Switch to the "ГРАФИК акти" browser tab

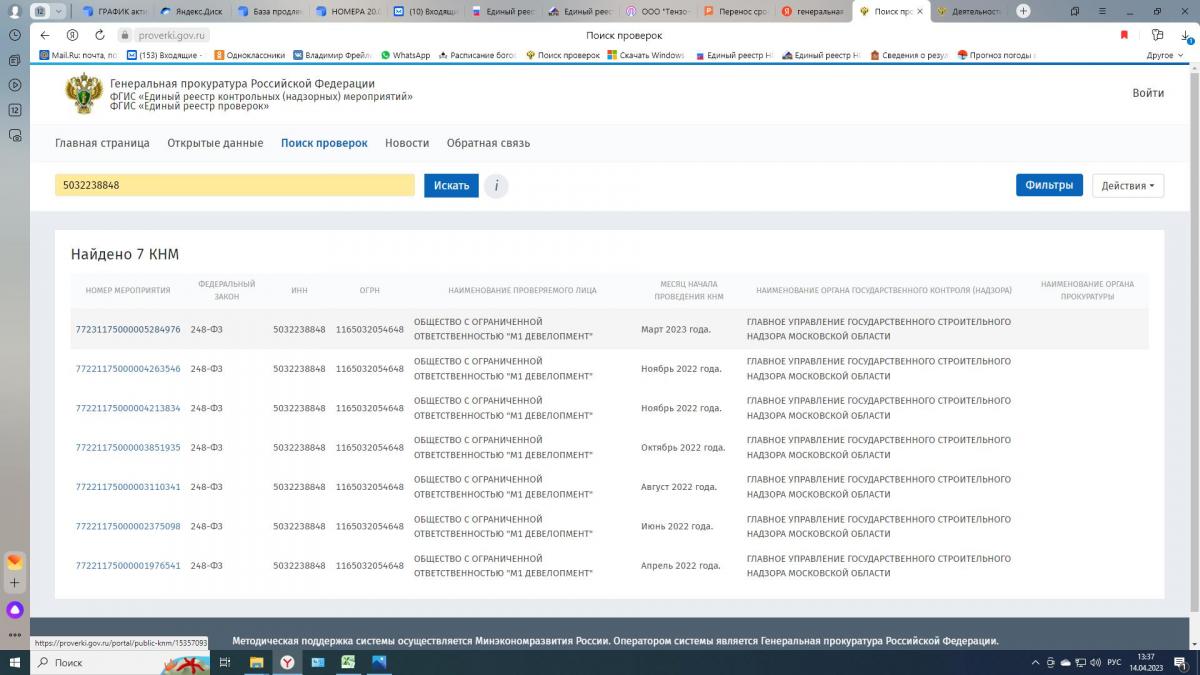tap(114, 11)
